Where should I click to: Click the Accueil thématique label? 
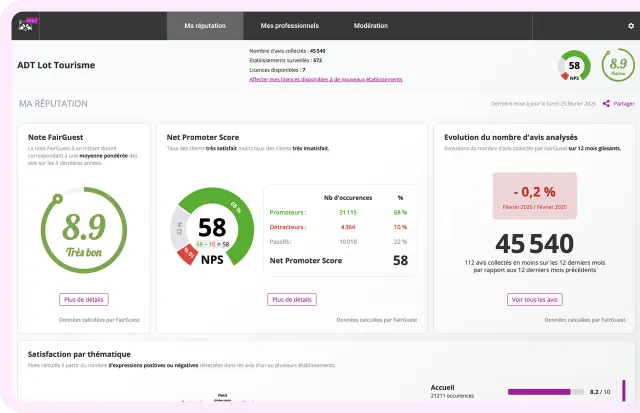coord(442,387)
